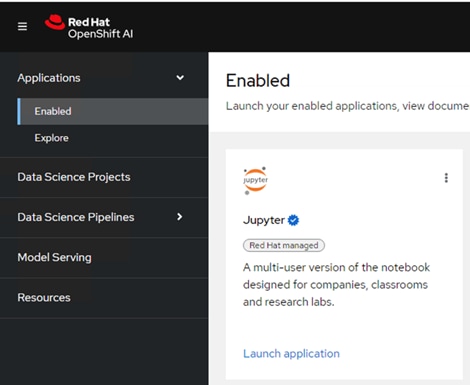Click the Red Hat managed label
The height and width of the screenshot is (385, 470).
[284, 245]
